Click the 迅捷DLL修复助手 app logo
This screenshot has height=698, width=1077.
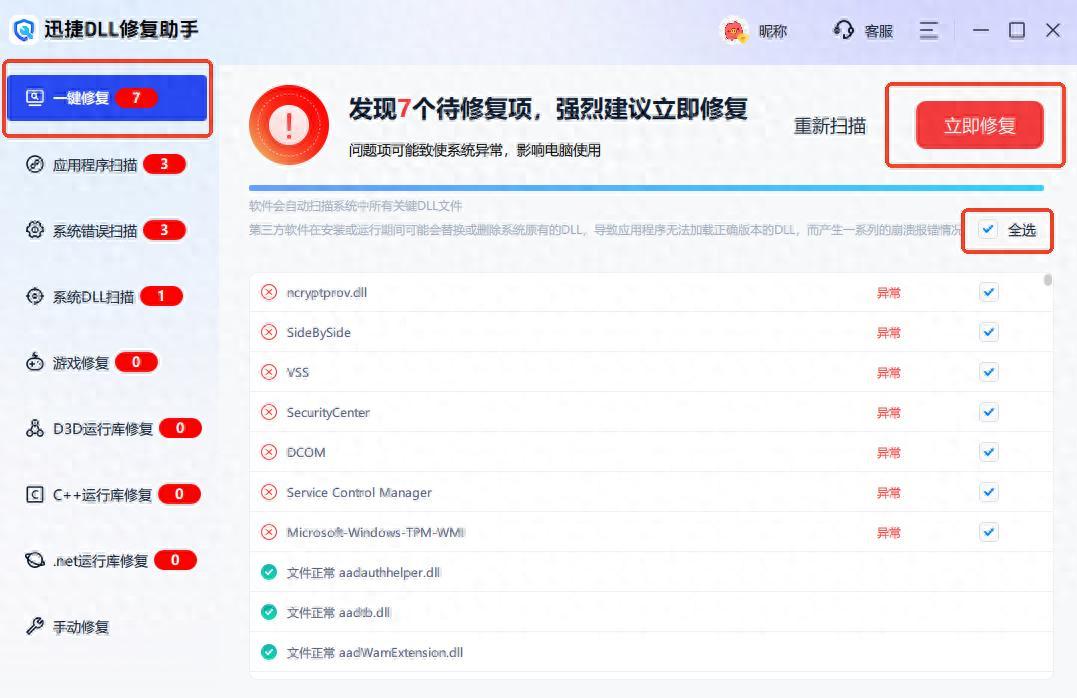click(x=24, y=30)
